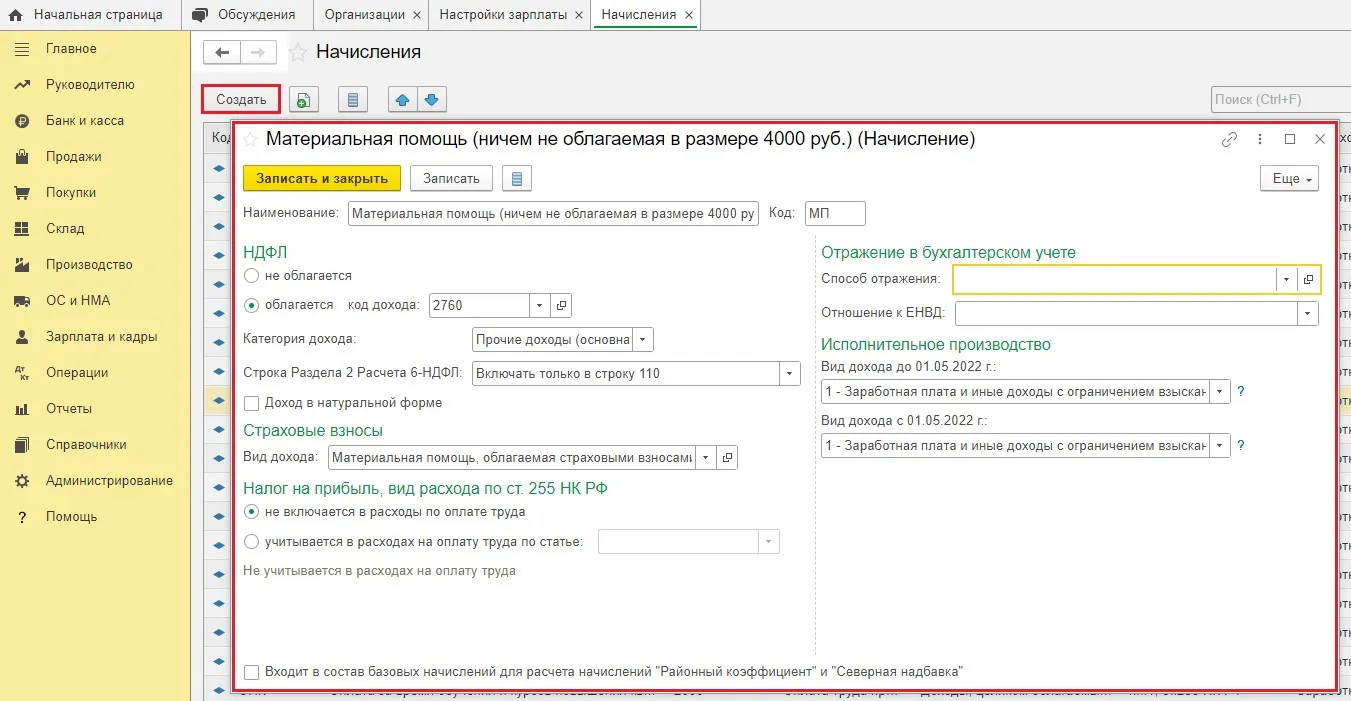Open the 'Строка Раздела 2 Расчета 6-НДФЛ' dropdown
Viewport: 1351px width, 701px height.
790,374
